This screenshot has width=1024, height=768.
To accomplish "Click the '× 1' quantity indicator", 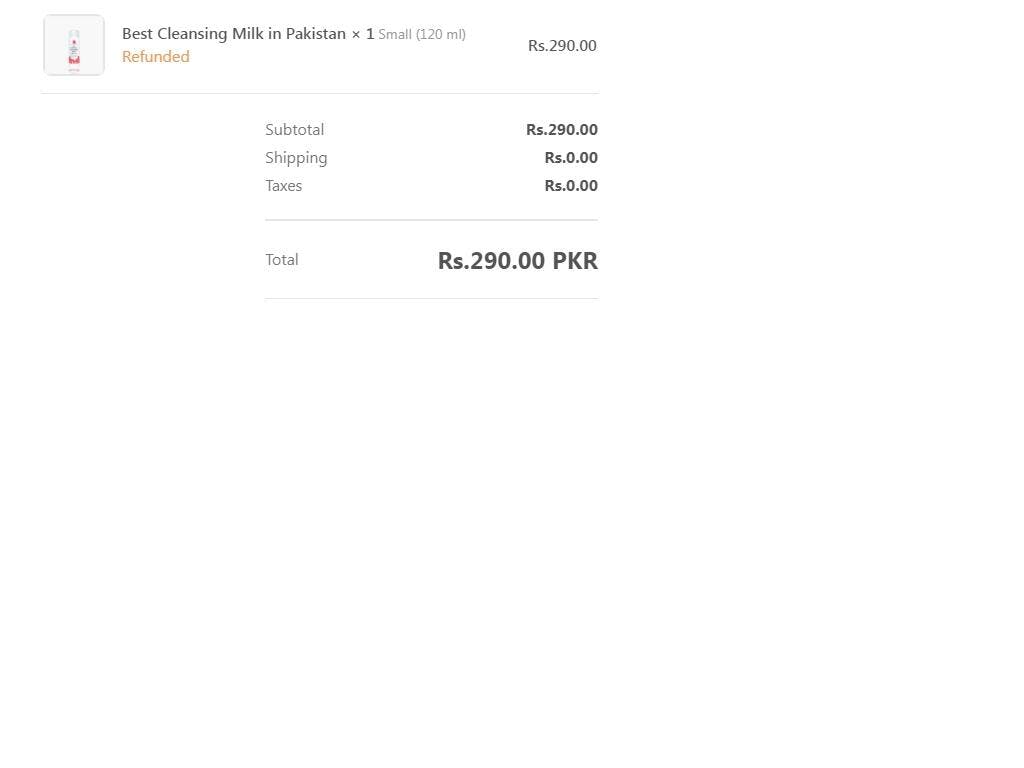I will [362, 34].
